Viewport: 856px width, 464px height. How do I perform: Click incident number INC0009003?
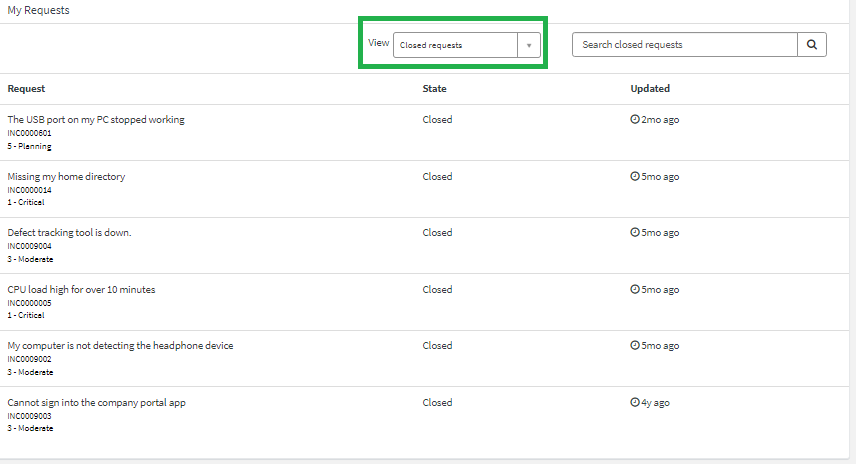click(x=29, y=416)
